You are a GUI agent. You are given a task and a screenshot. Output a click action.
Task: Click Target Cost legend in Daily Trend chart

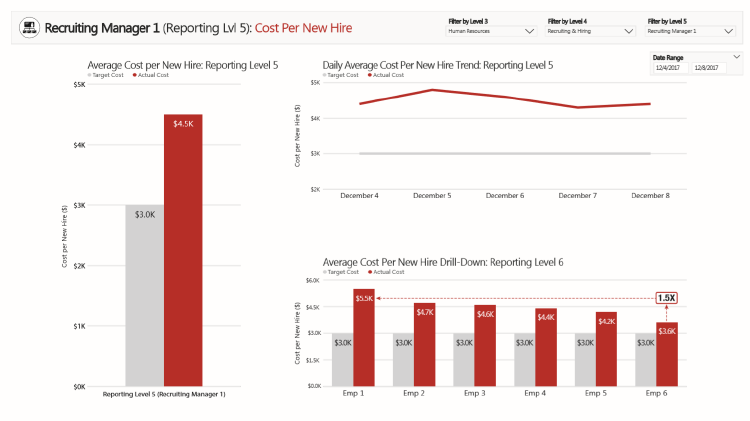341,75
